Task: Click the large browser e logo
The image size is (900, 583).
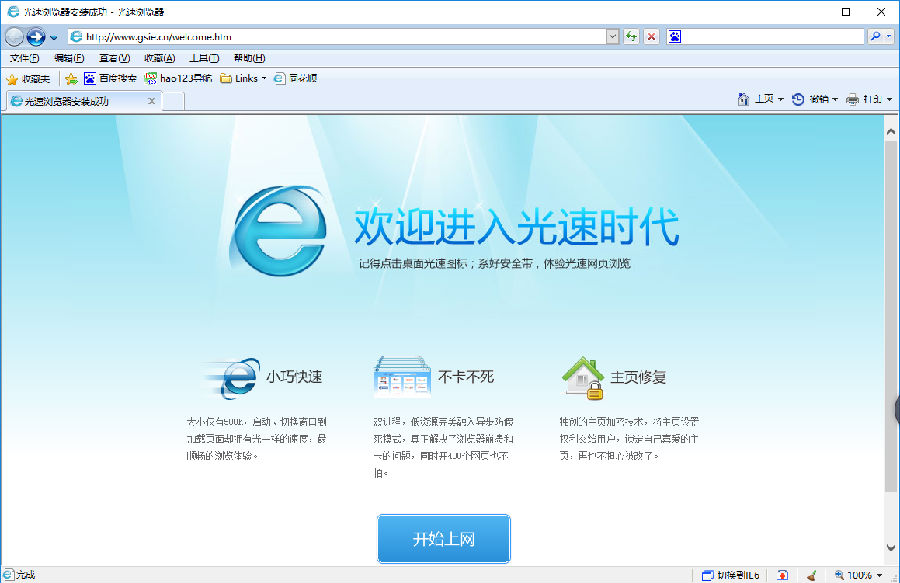Action: click(279, 231)
